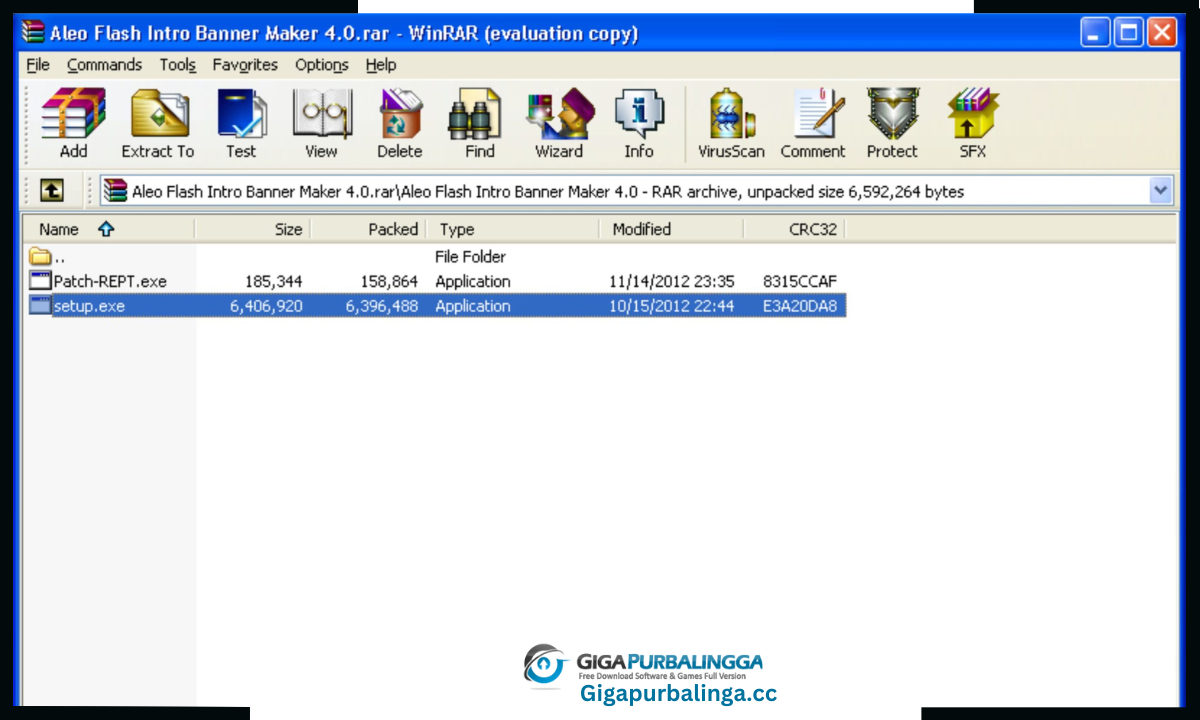Click the 6,406,920 size value
This screenshot has width=1200, height=720.
coord(266,306)
